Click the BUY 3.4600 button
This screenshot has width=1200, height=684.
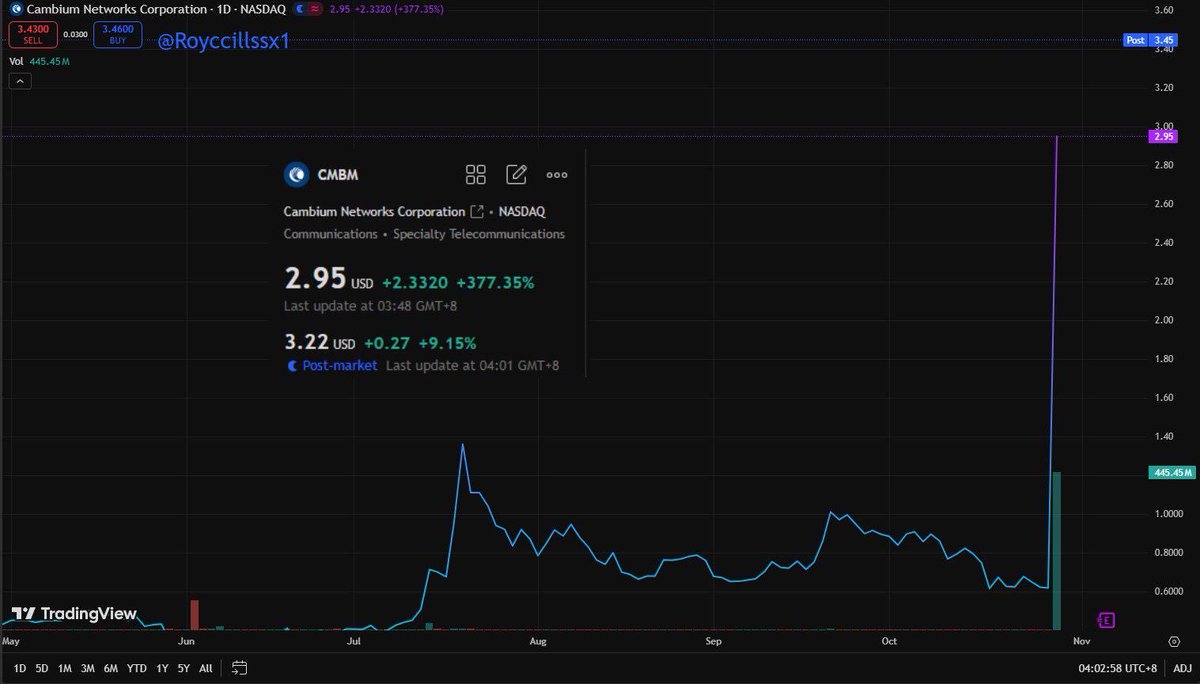pyautogui.click(x=118, y=34)
